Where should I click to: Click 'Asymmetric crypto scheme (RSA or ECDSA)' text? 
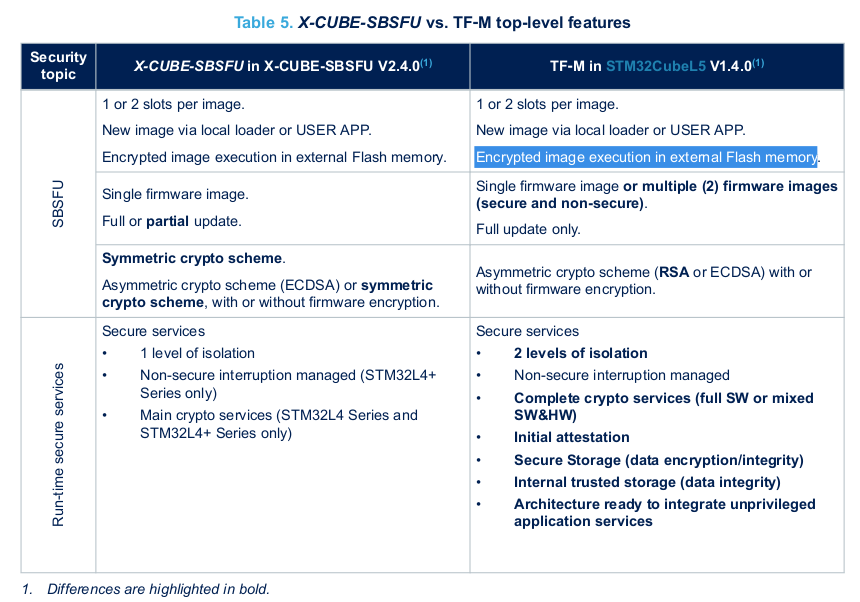[644, 281]
